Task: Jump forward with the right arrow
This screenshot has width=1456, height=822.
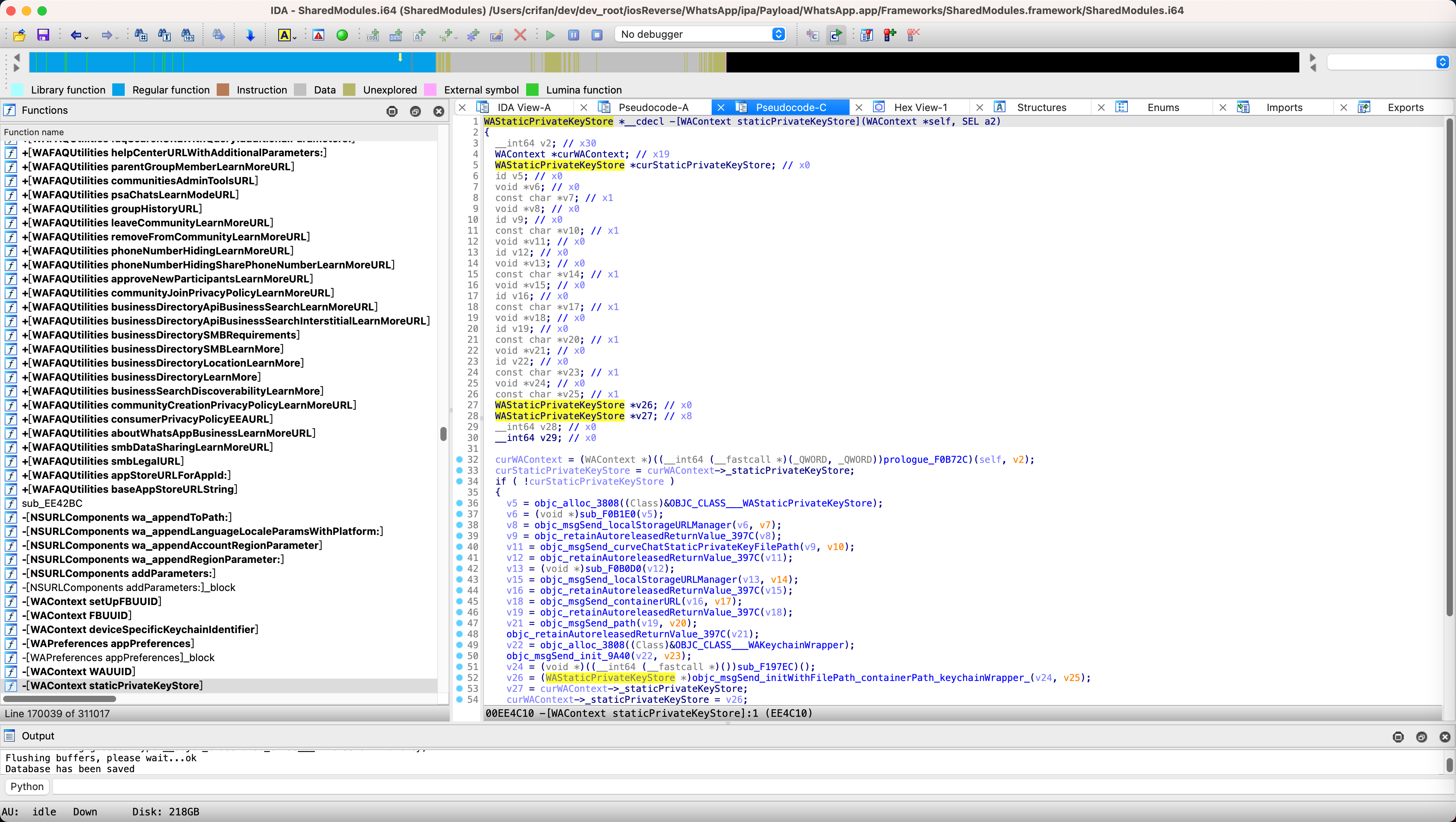Action: coord(106,35)
